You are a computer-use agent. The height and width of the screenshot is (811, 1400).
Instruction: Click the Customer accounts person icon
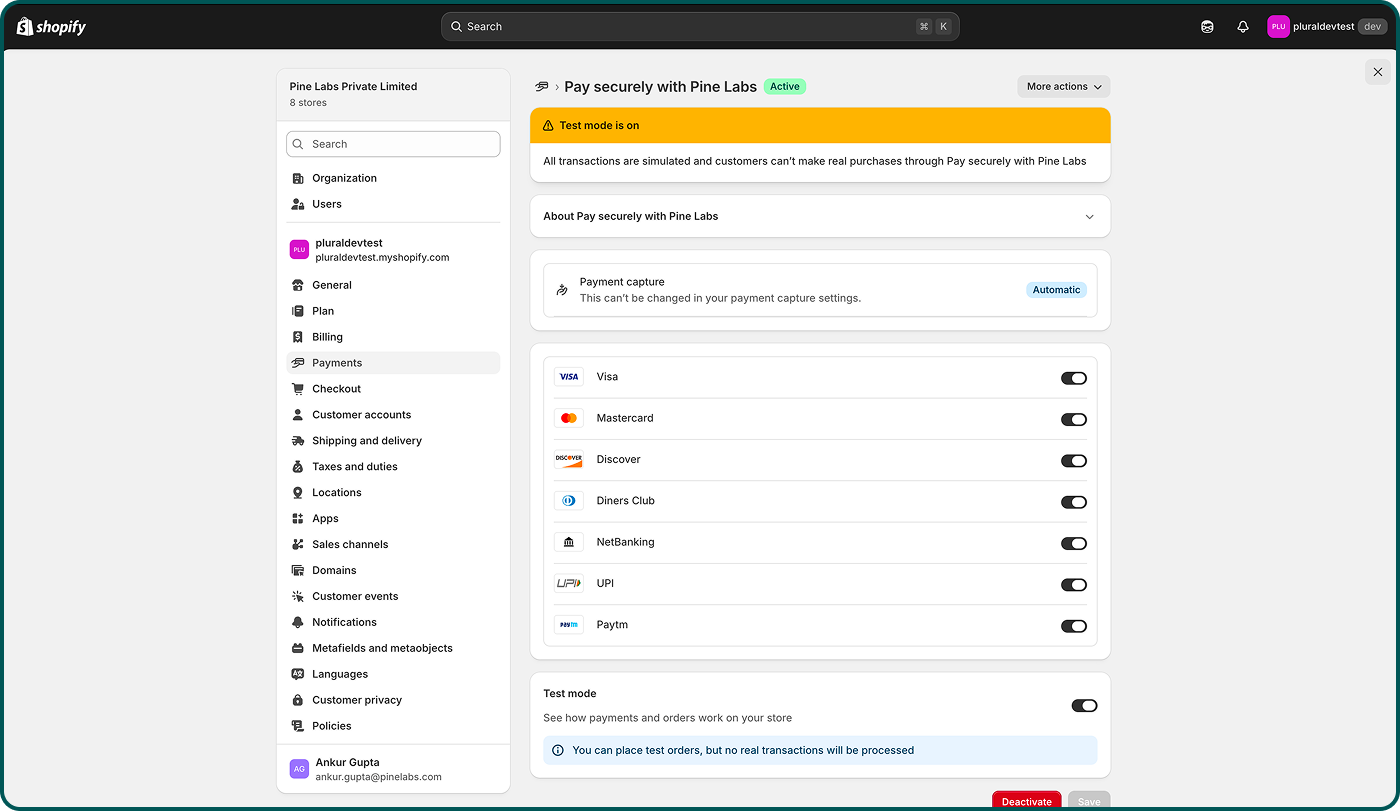pos(297,415)
